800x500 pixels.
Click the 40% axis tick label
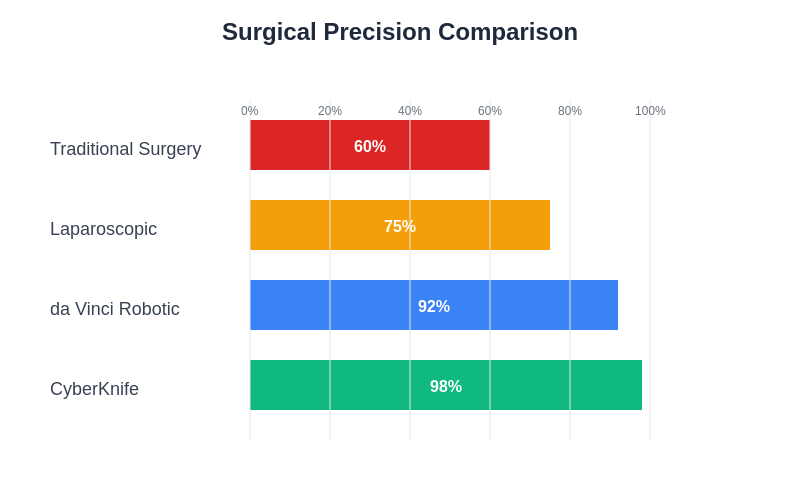tap(410, 111)
